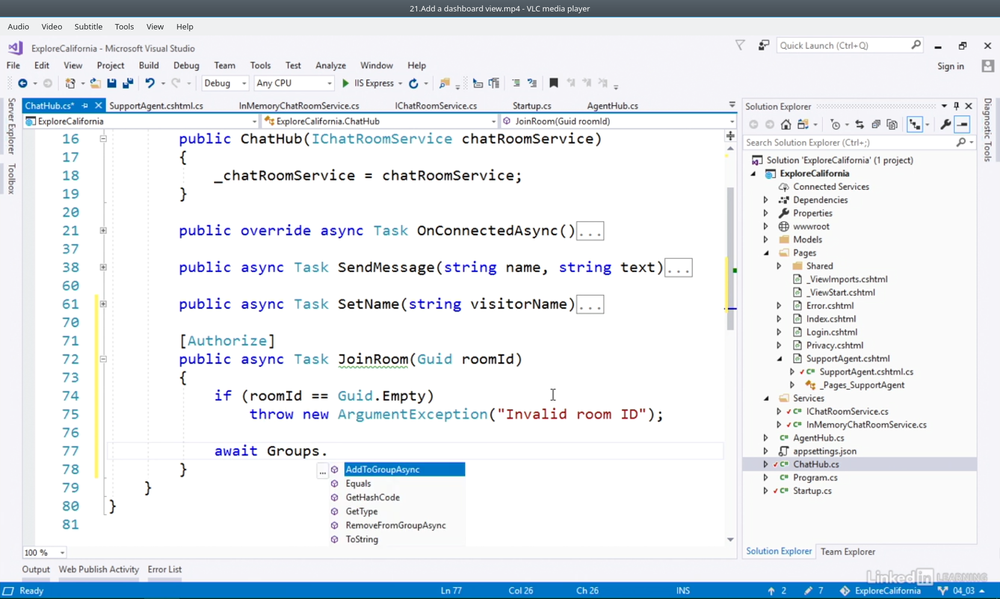Collapse the JoinRoom method outlining box
Screen dimensions: 1000x599
point(103,359)
